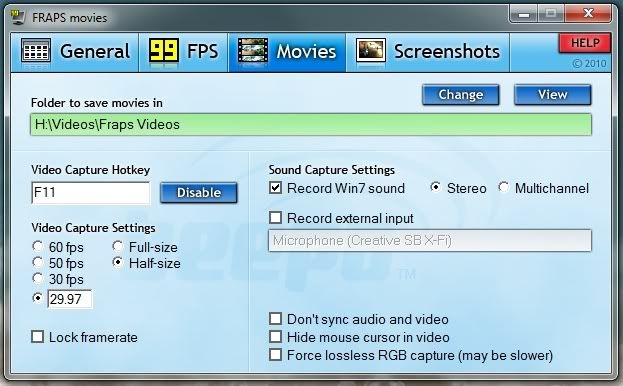Click the 'Sound Capture Settings' heading

coord(332,170)
